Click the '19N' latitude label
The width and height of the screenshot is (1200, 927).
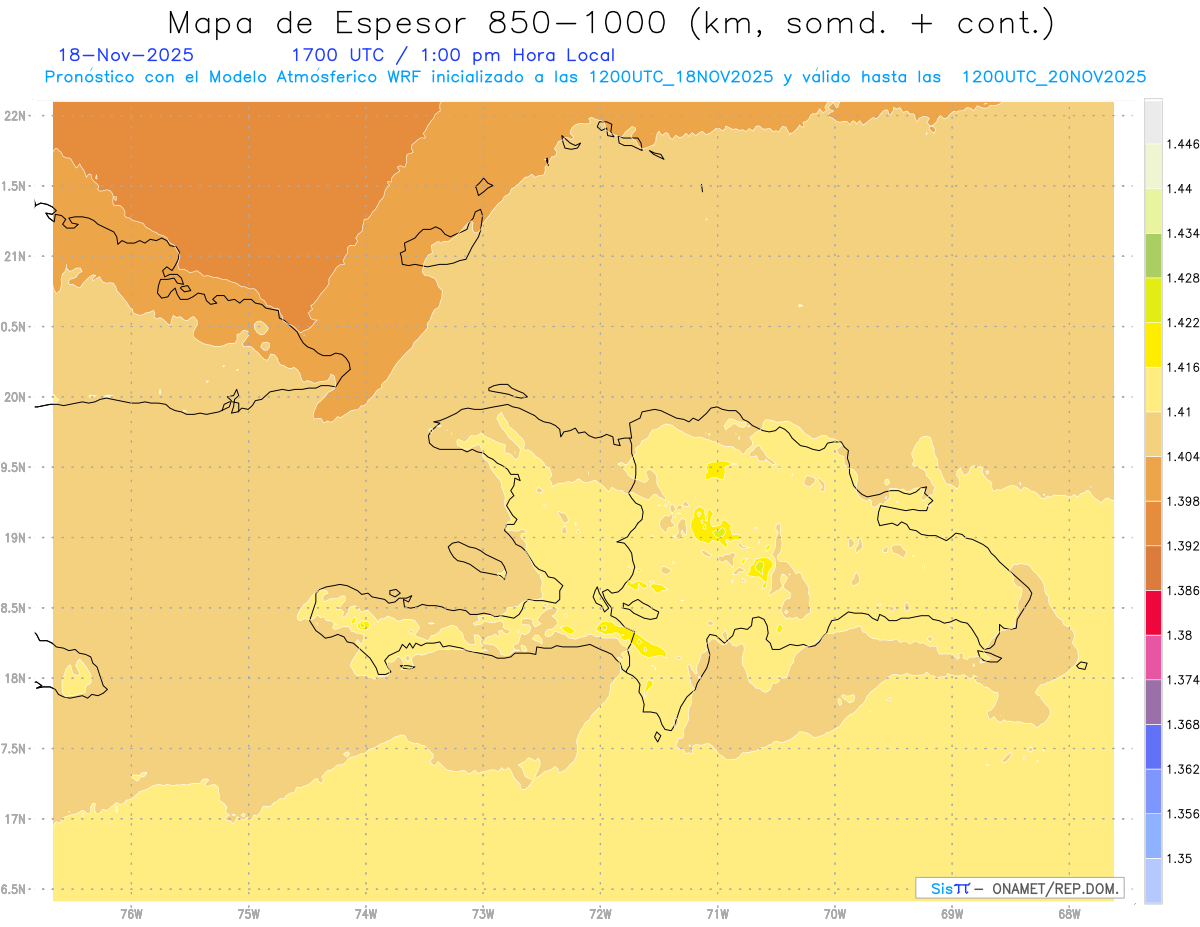15,538
